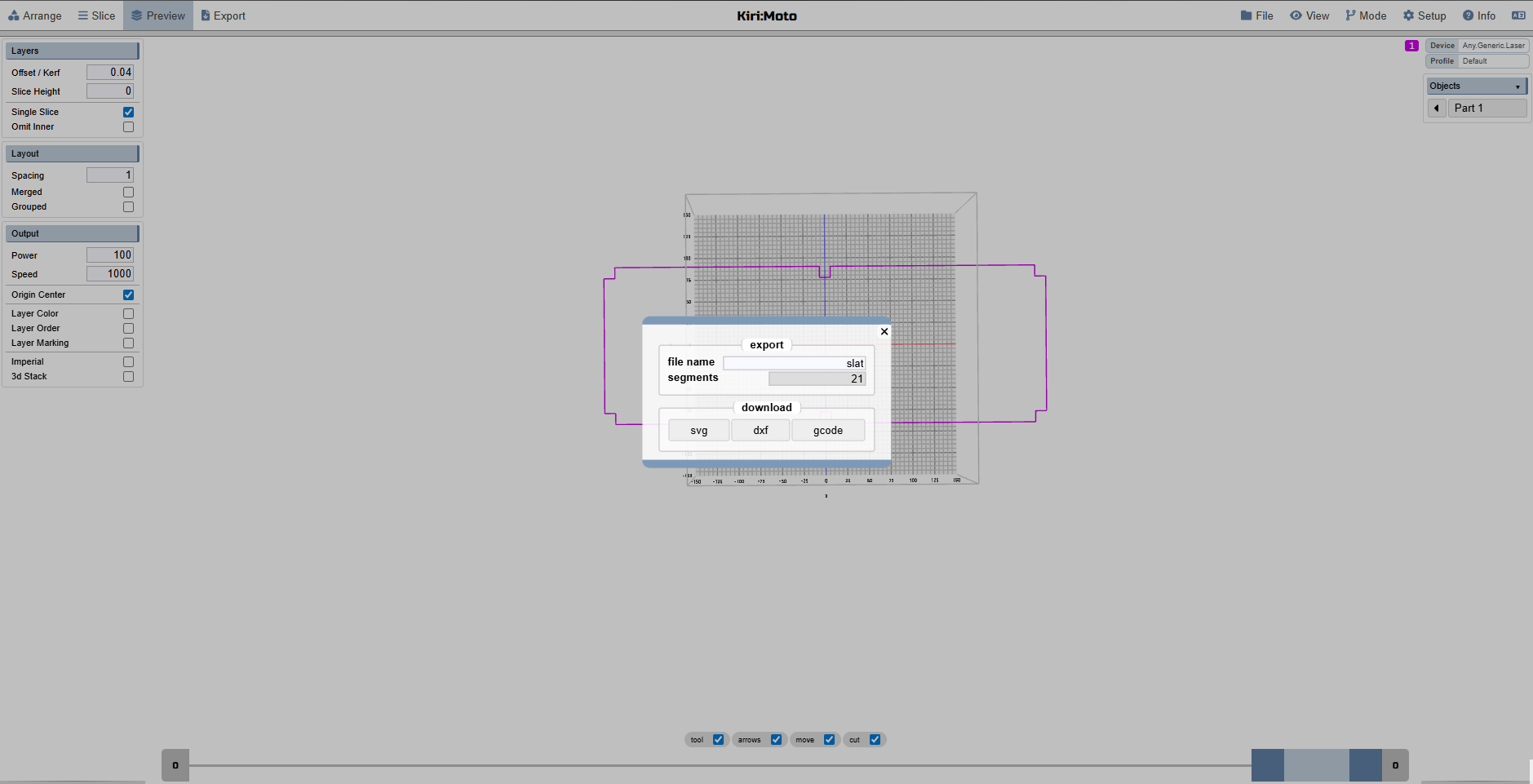The height and width of the screenshot is (784, 1533).
Task: Disable the Single Slice checkbox
Action: (x=127, y=112)
